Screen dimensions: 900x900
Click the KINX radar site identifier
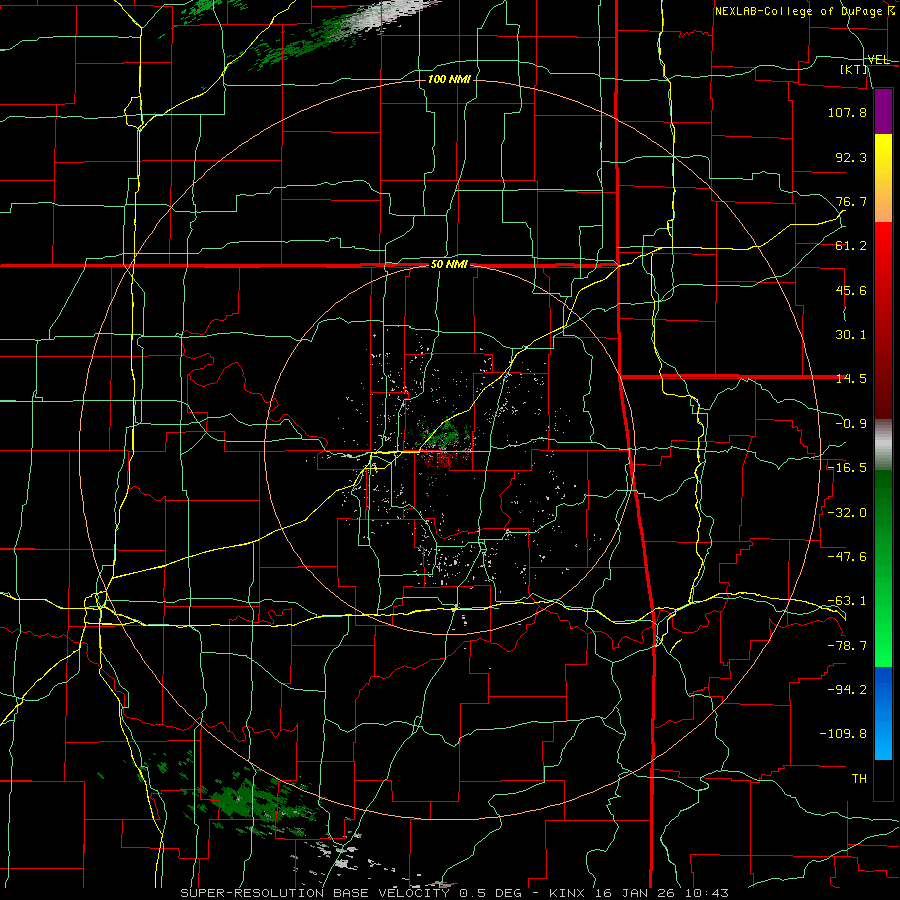(x=566, y=893)
